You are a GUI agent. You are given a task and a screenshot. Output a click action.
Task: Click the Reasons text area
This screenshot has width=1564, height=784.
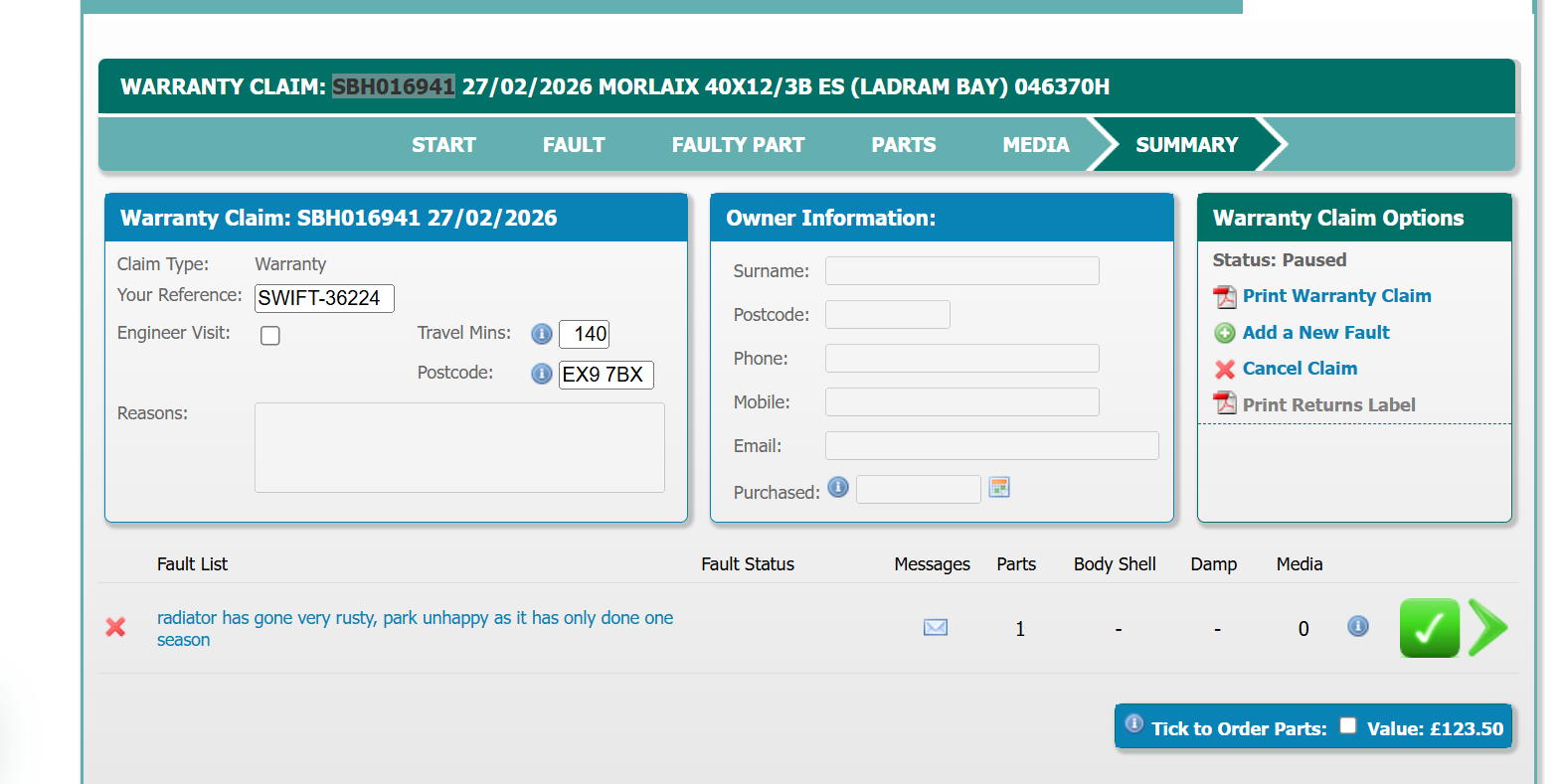(x=459, y=447)
